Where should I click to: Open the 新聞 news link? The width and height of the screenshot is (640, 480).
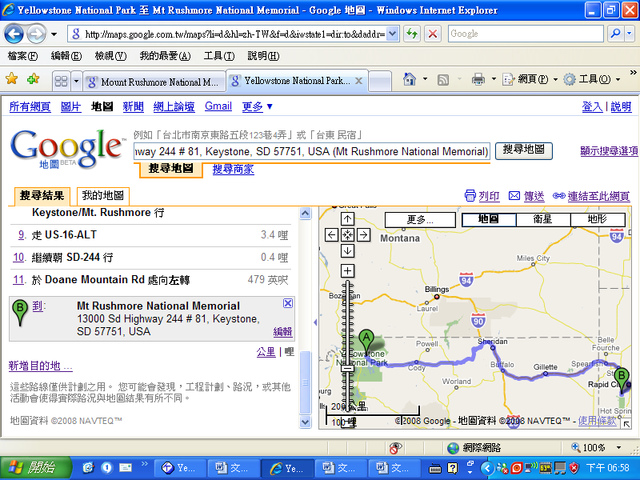[133, 107]
